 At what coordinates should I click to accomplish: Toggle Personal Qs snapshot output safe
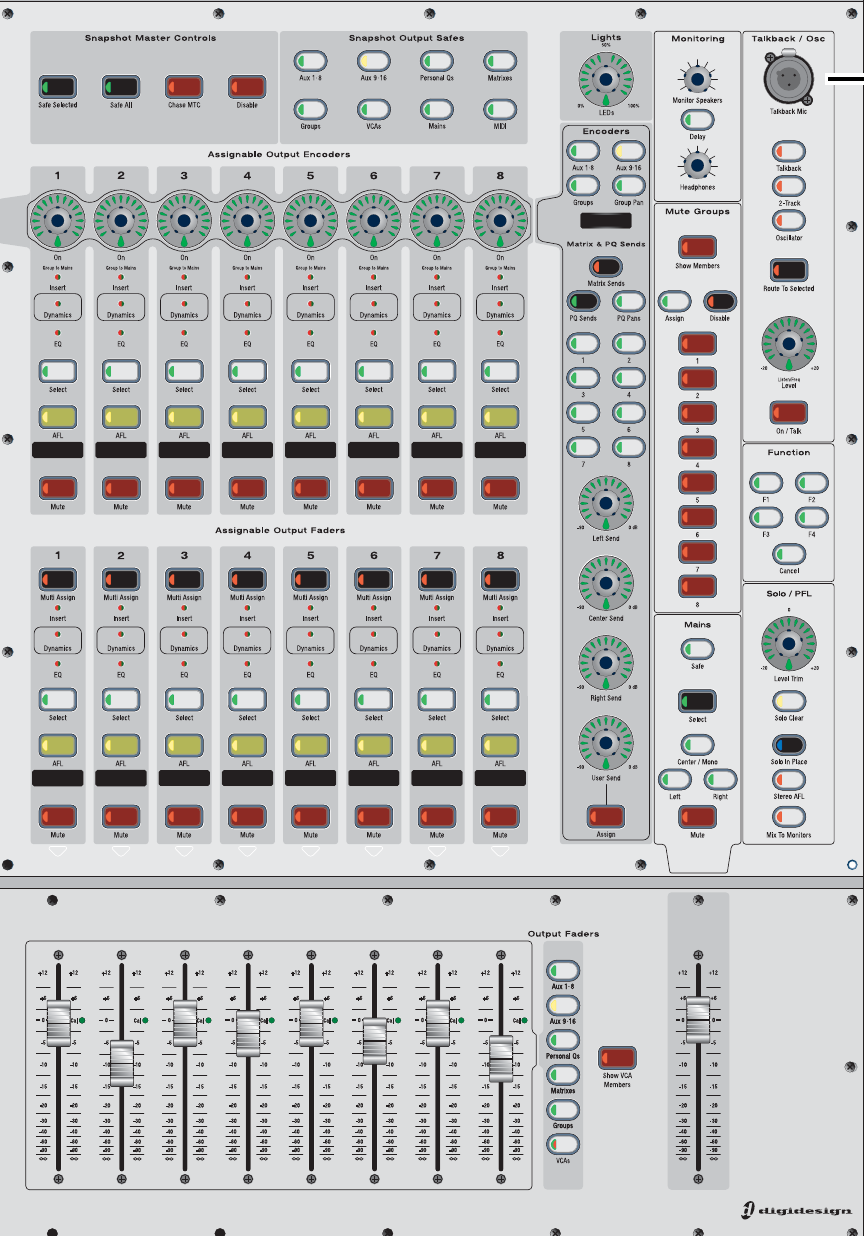point(437,60)
